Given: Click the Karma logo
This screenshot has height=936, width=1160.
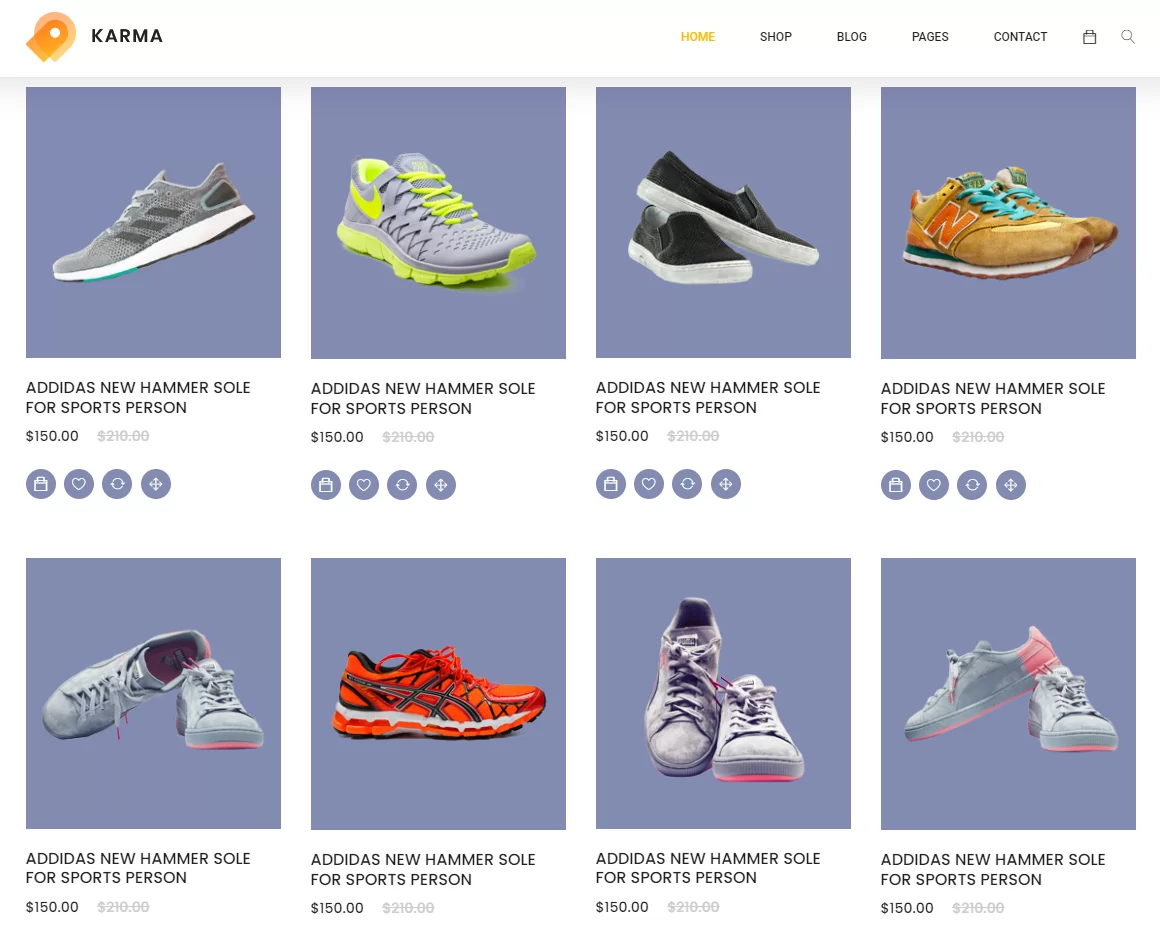Looking at the screenshot, I should coord(95,36).
